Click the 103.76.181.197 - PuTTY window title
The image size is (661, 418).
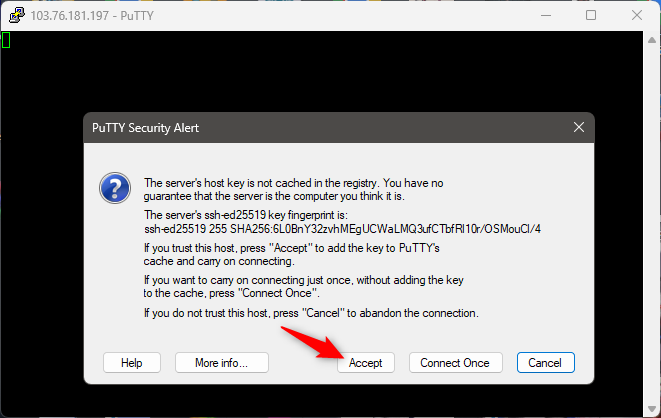92,16
